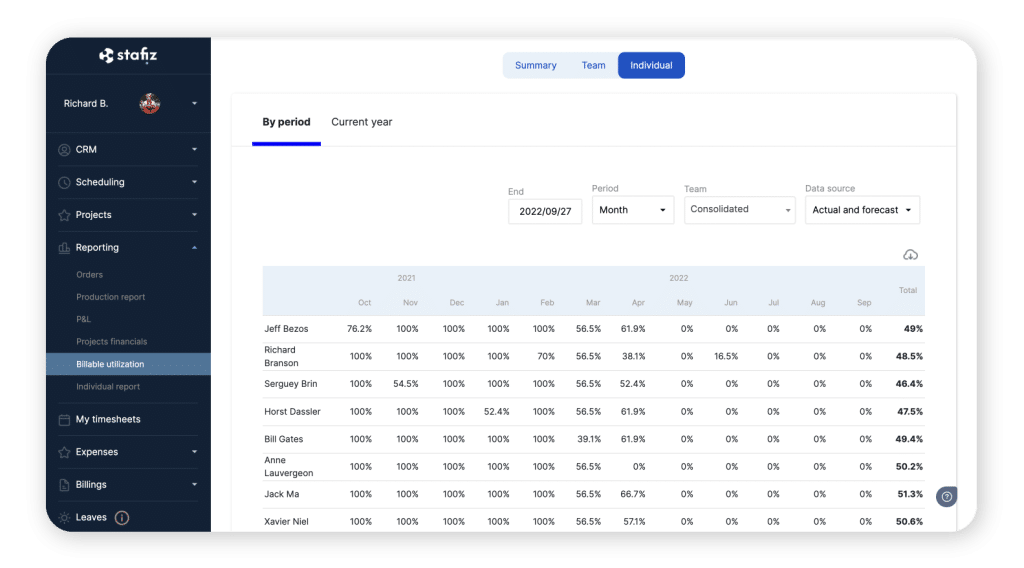Select the Xavier Niel row name

286,522
